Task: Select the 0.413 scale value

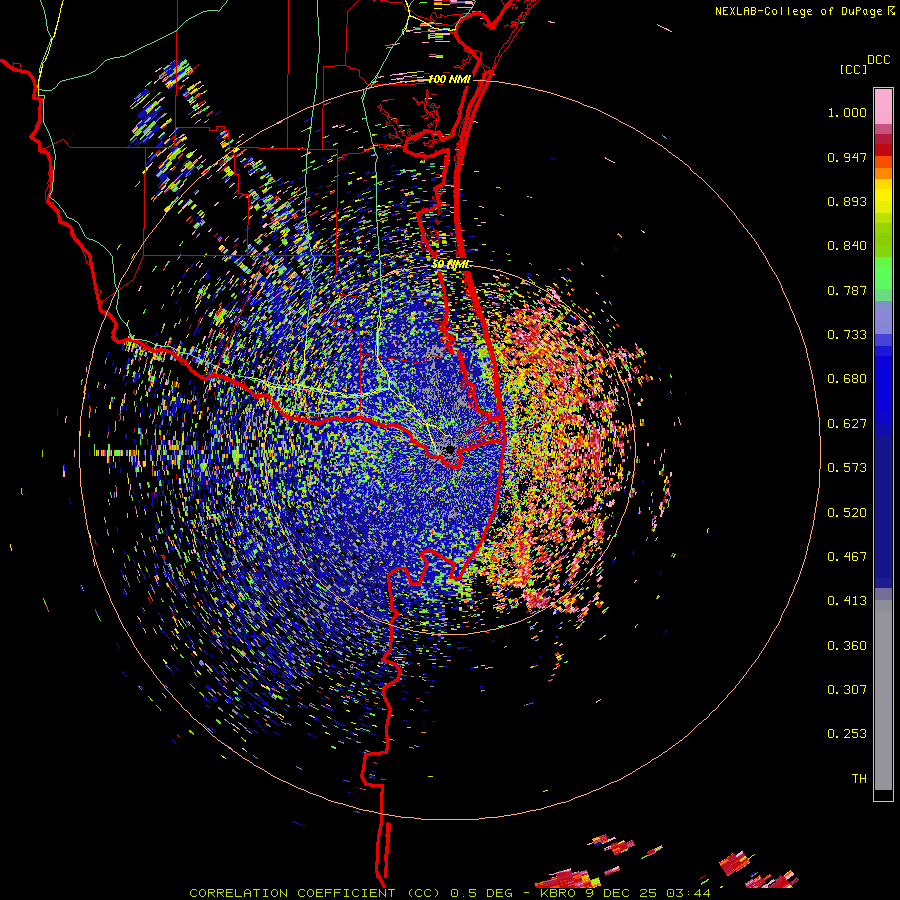Action: (847, 601)
